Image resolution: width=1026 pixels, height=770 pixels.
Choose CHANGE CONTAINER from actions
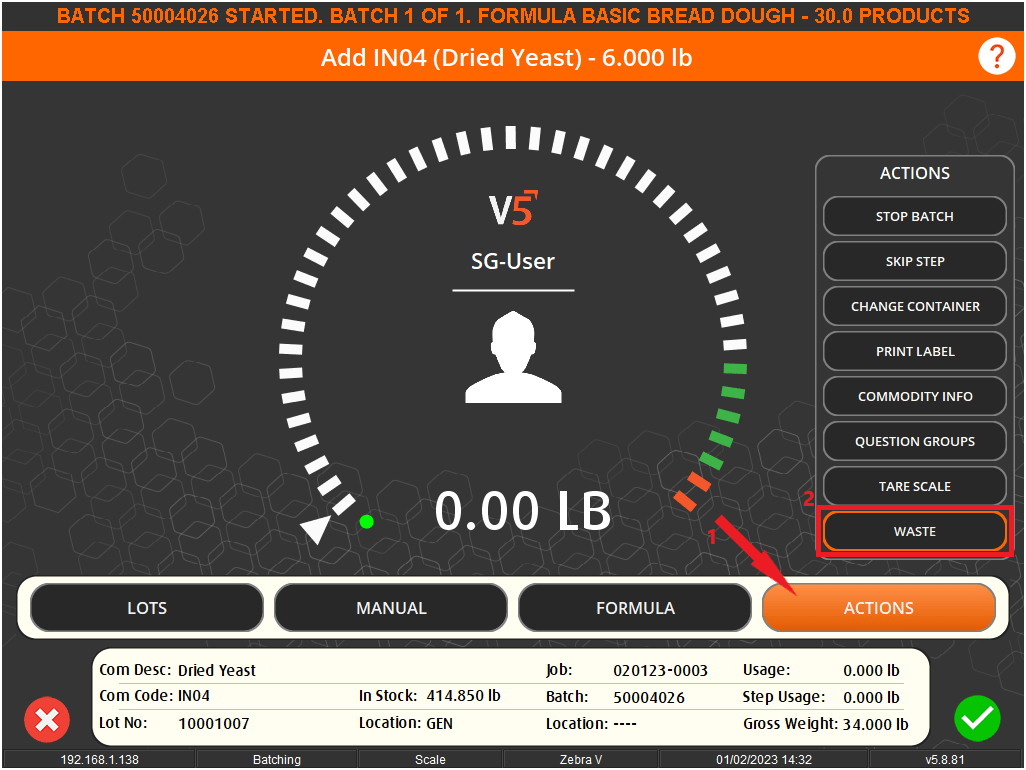click(914, 306)
